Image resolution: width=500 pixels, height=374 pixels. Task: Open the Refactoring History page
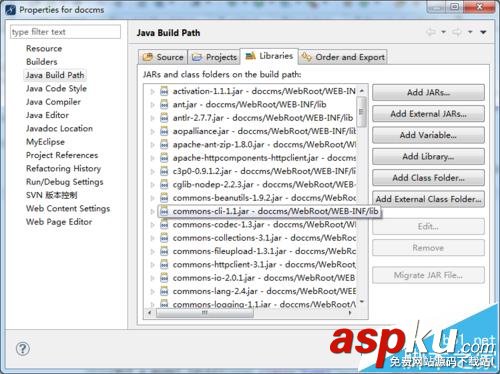[x=63, y=168]
